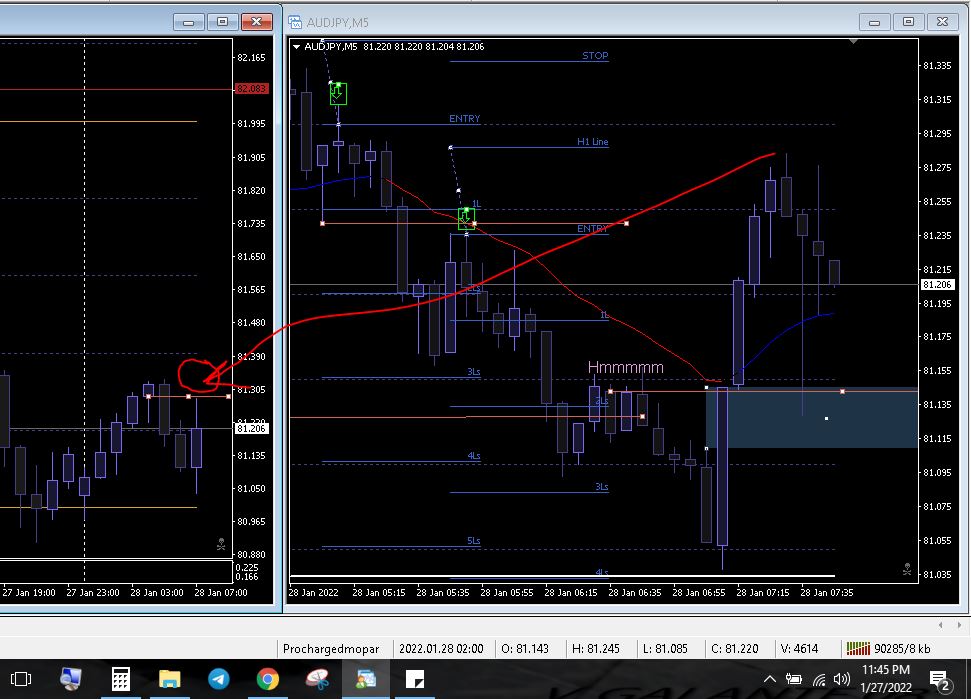Click the O: 81.143 open price field
The image size is (971, 699).
[x=525, y=649]
